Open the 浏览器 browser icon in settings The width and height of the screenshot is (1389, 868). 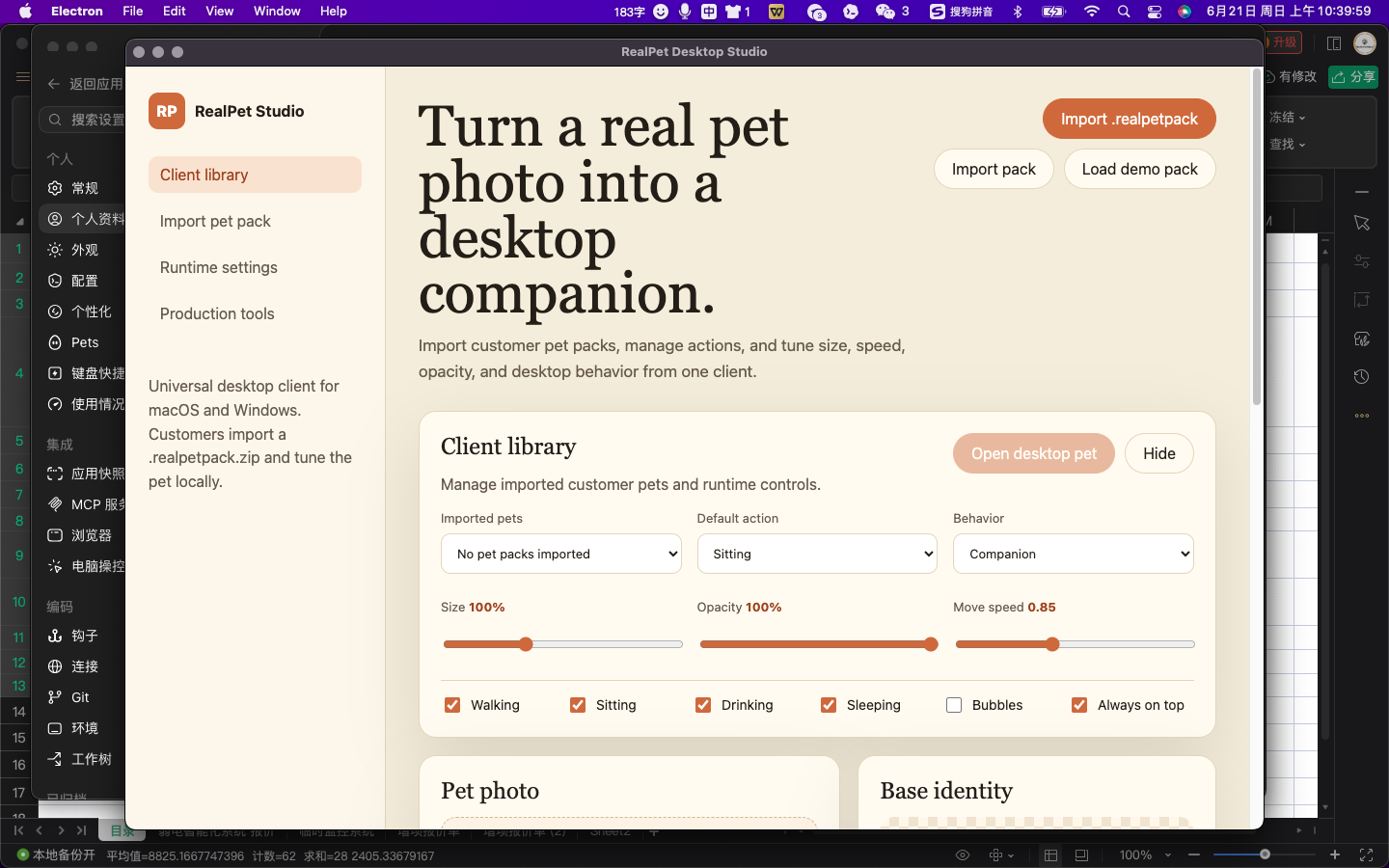[55, 535]
